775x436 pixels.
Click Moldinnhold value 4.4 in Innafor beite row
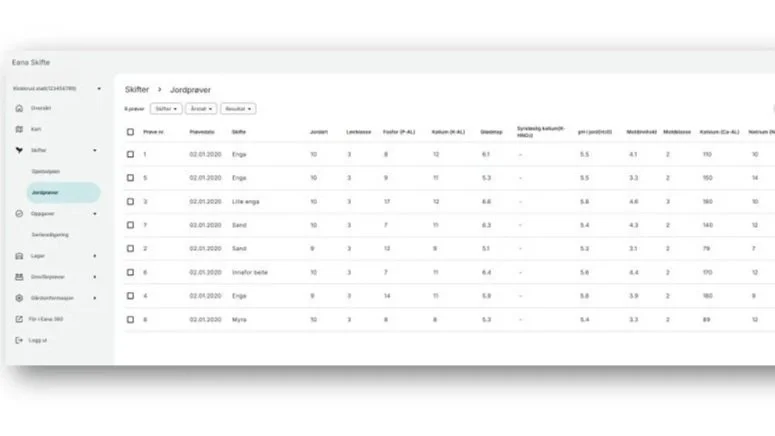[x=634, y=272]
